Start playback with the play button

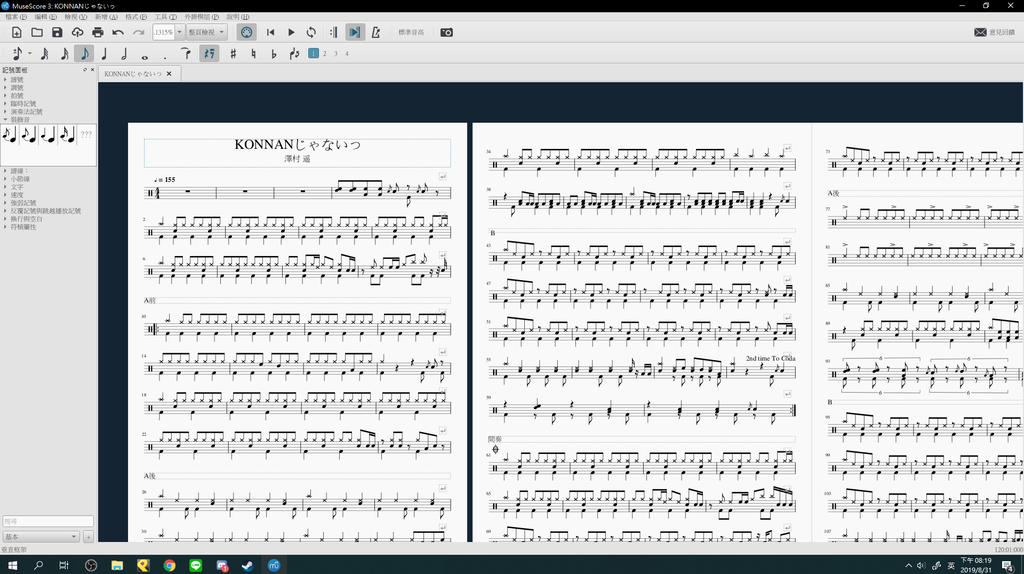pyautogui.click(x=291, y=32)
